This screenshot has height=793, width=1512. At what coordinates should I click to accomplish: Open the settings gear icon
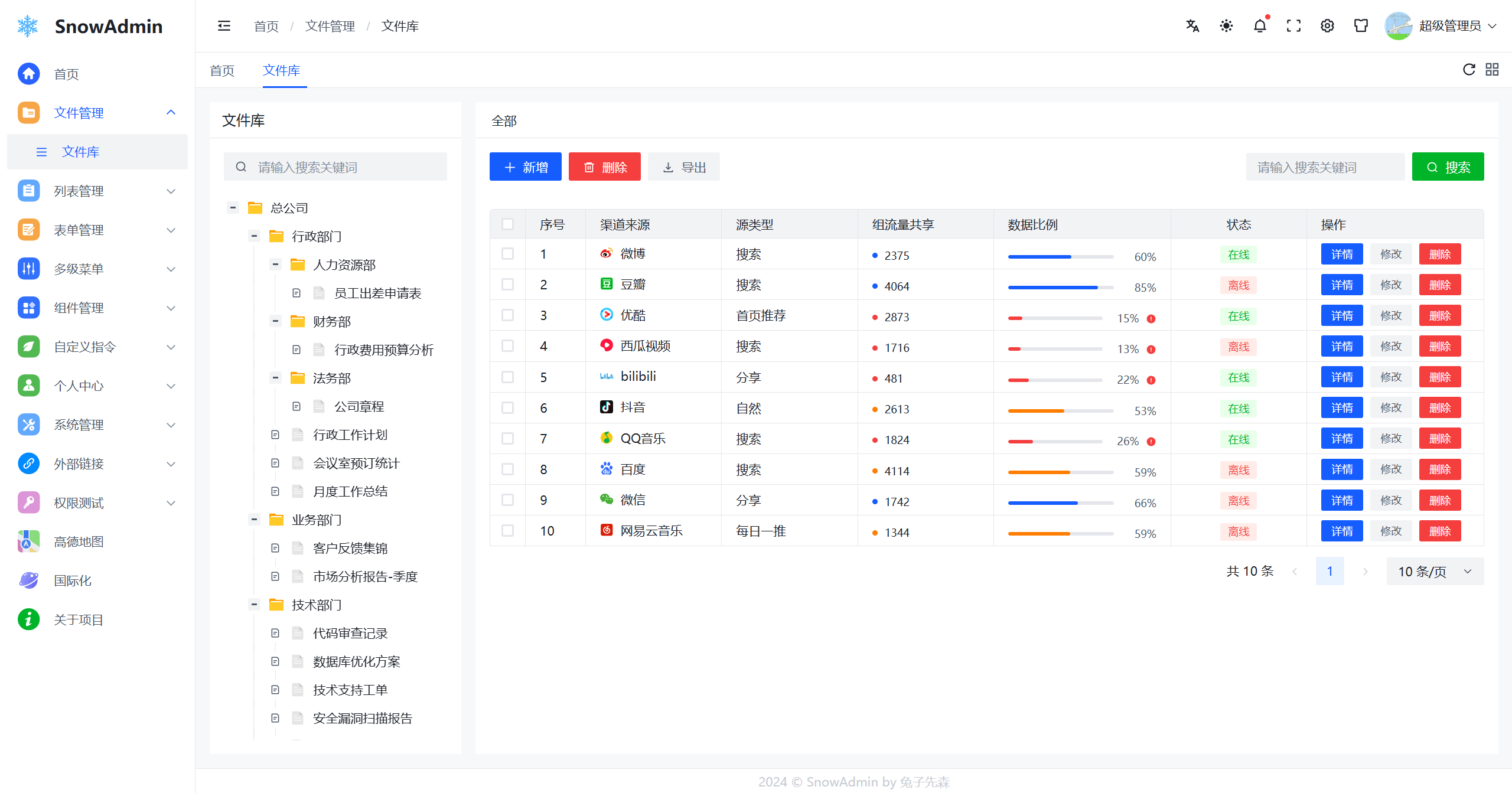click(1327, 26)
